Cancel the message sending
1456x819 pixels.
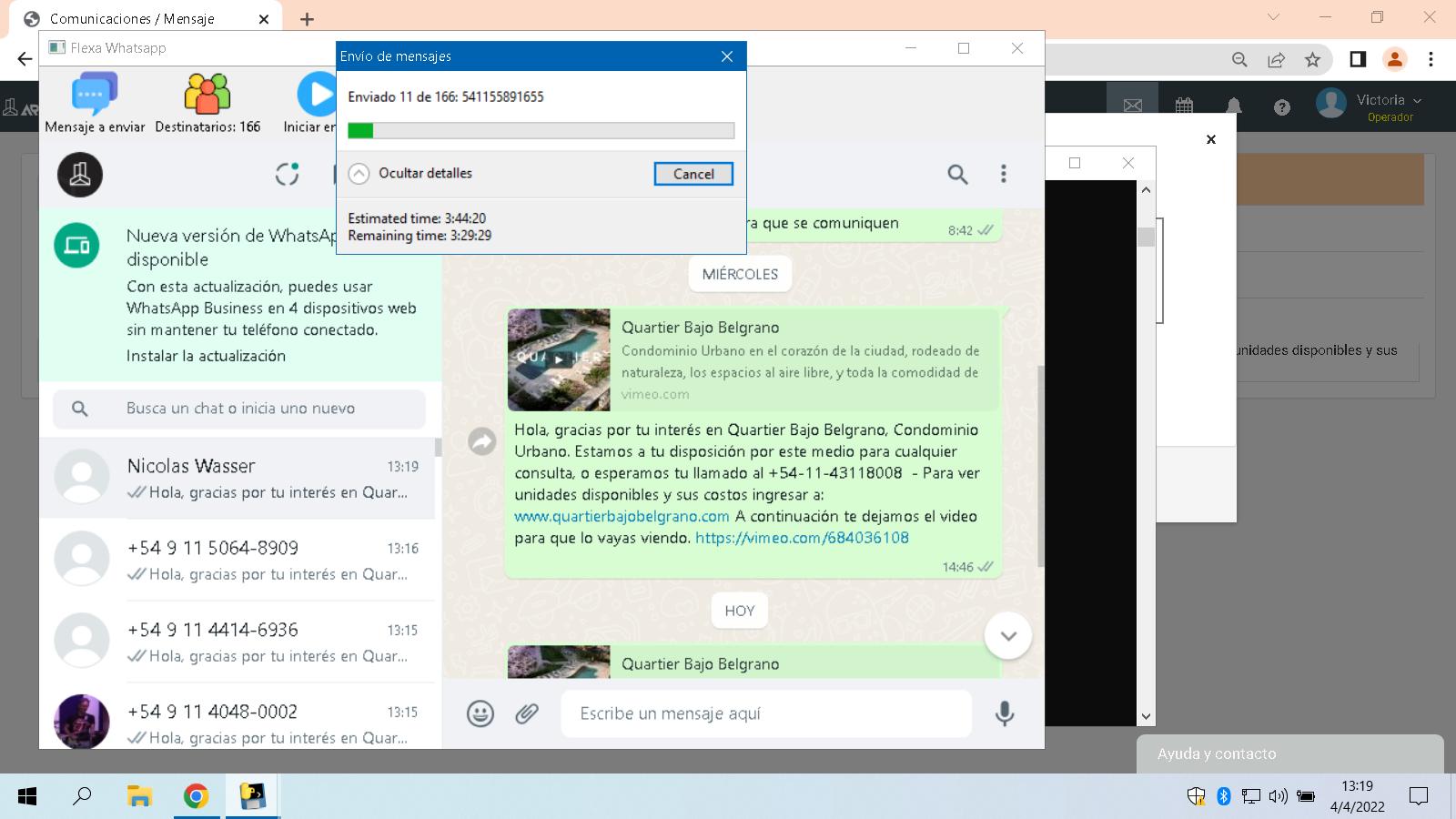(x=693, y=174)
